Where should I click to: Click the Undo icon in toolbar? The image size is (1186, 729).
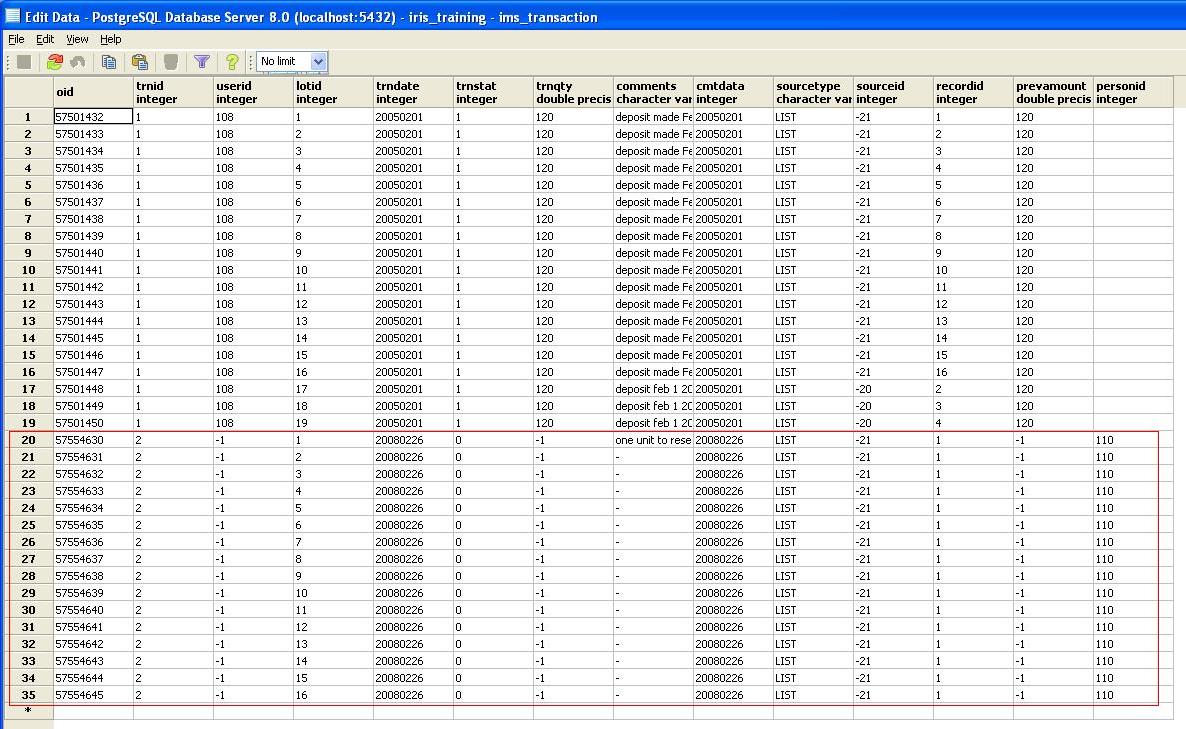point(78,62)
